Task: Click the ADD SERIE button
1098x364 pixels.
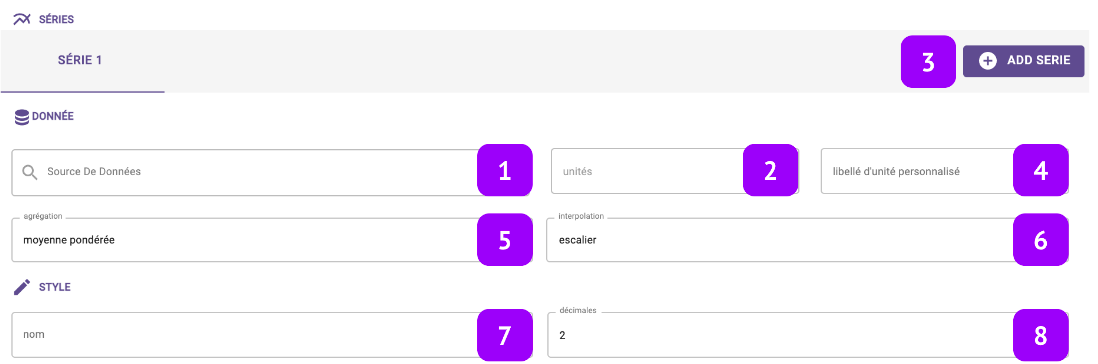Action: click(1023, 61)
